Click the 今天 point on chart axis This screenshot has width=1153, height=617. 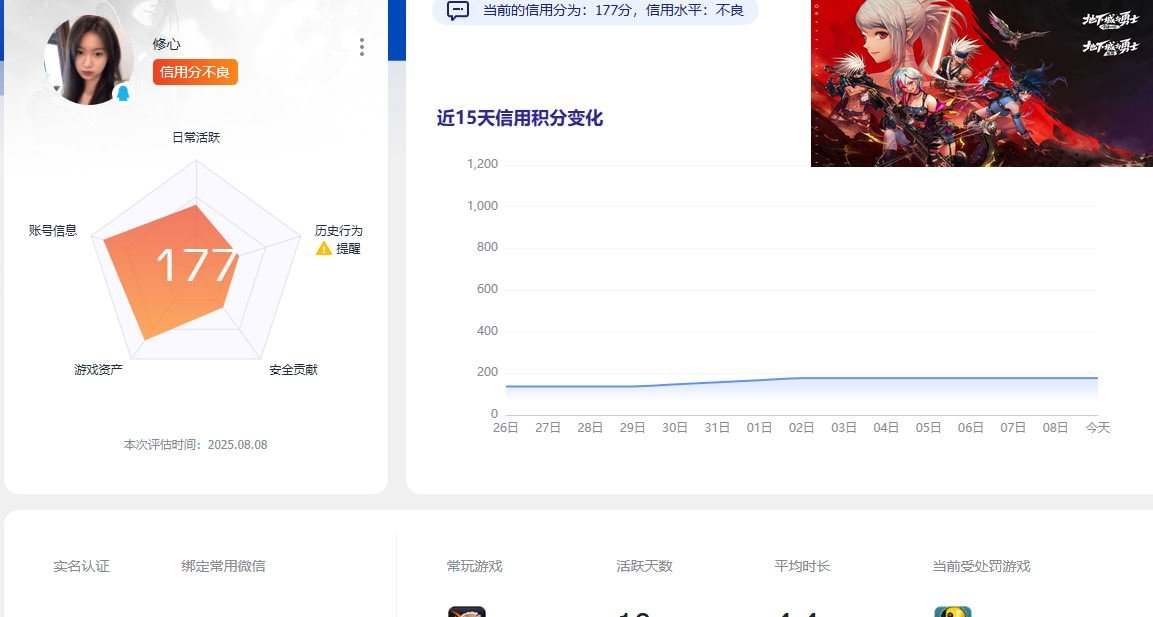(x=1098, y=427)
